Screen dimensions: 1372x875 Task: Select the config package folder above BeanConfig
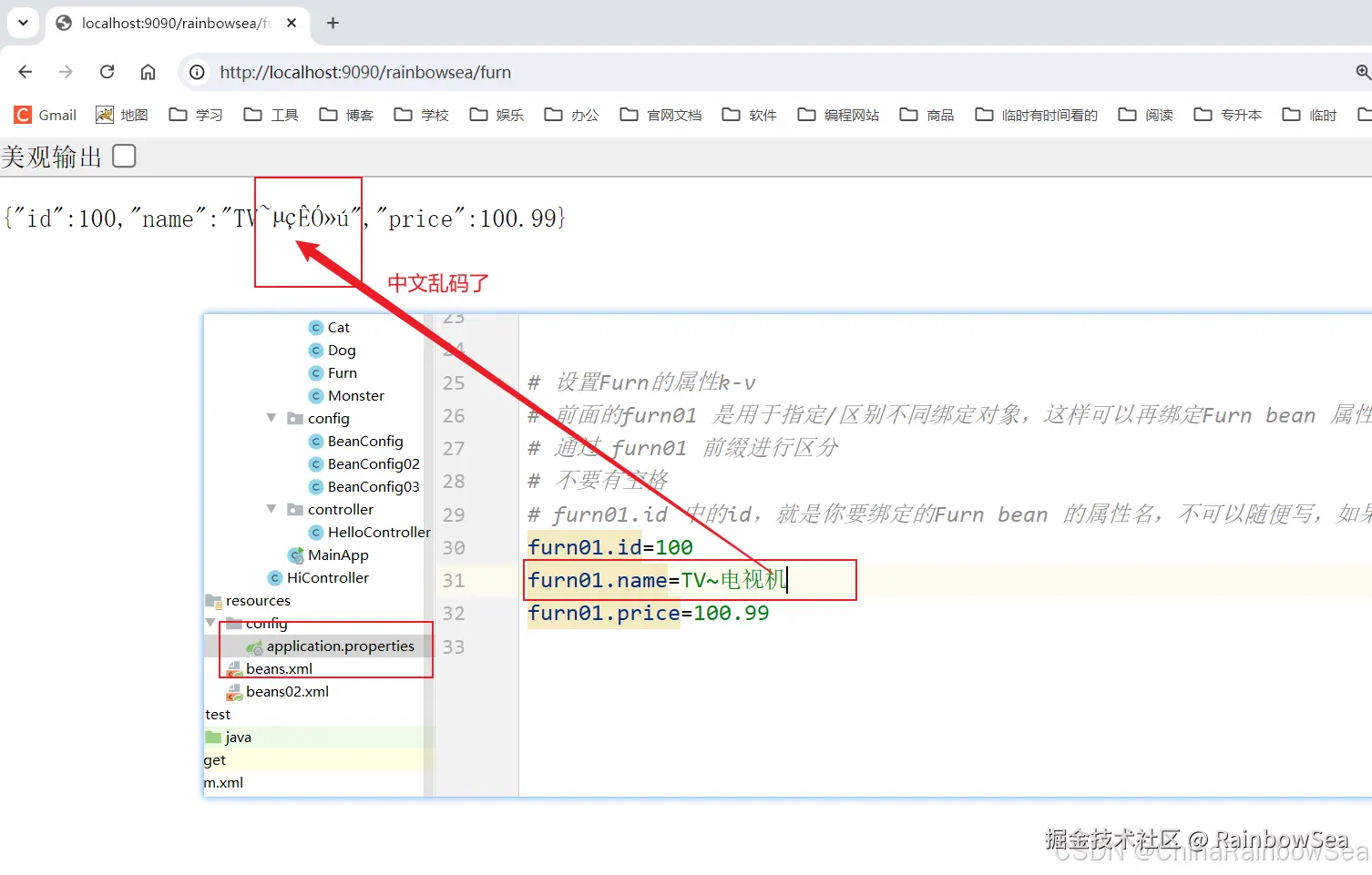(318, 418)
